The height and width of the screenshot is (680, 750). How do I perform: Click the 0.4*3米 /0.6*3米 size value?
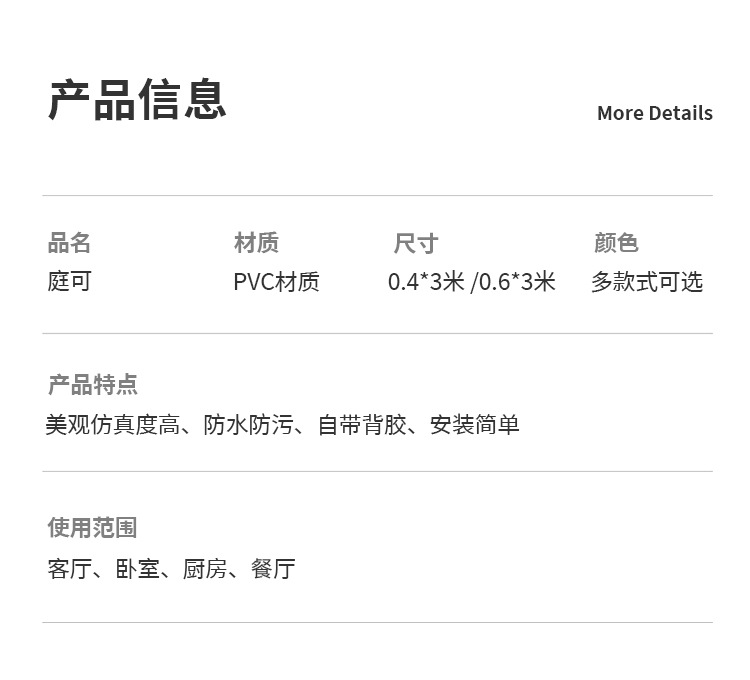tap(471, 282)
